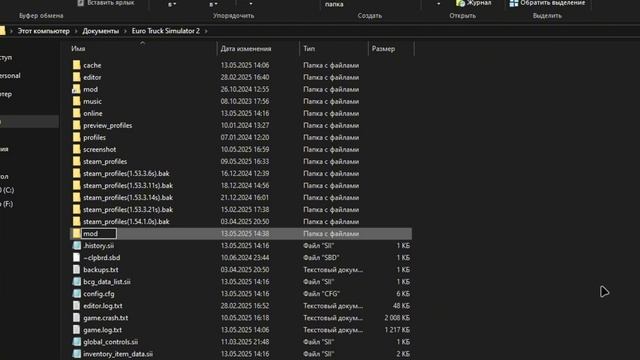Select the screenshot folder icon

pos(76,149)
